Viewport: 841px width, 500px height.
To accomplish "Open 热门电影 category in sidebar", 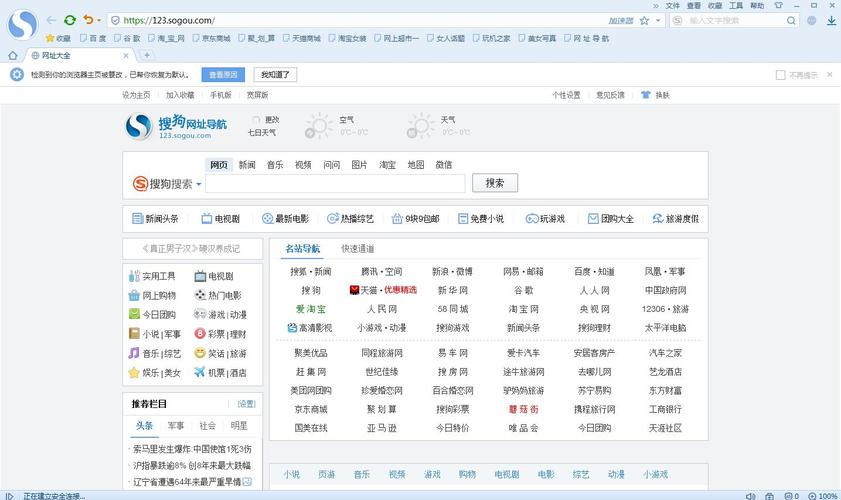I will (218, 296).
